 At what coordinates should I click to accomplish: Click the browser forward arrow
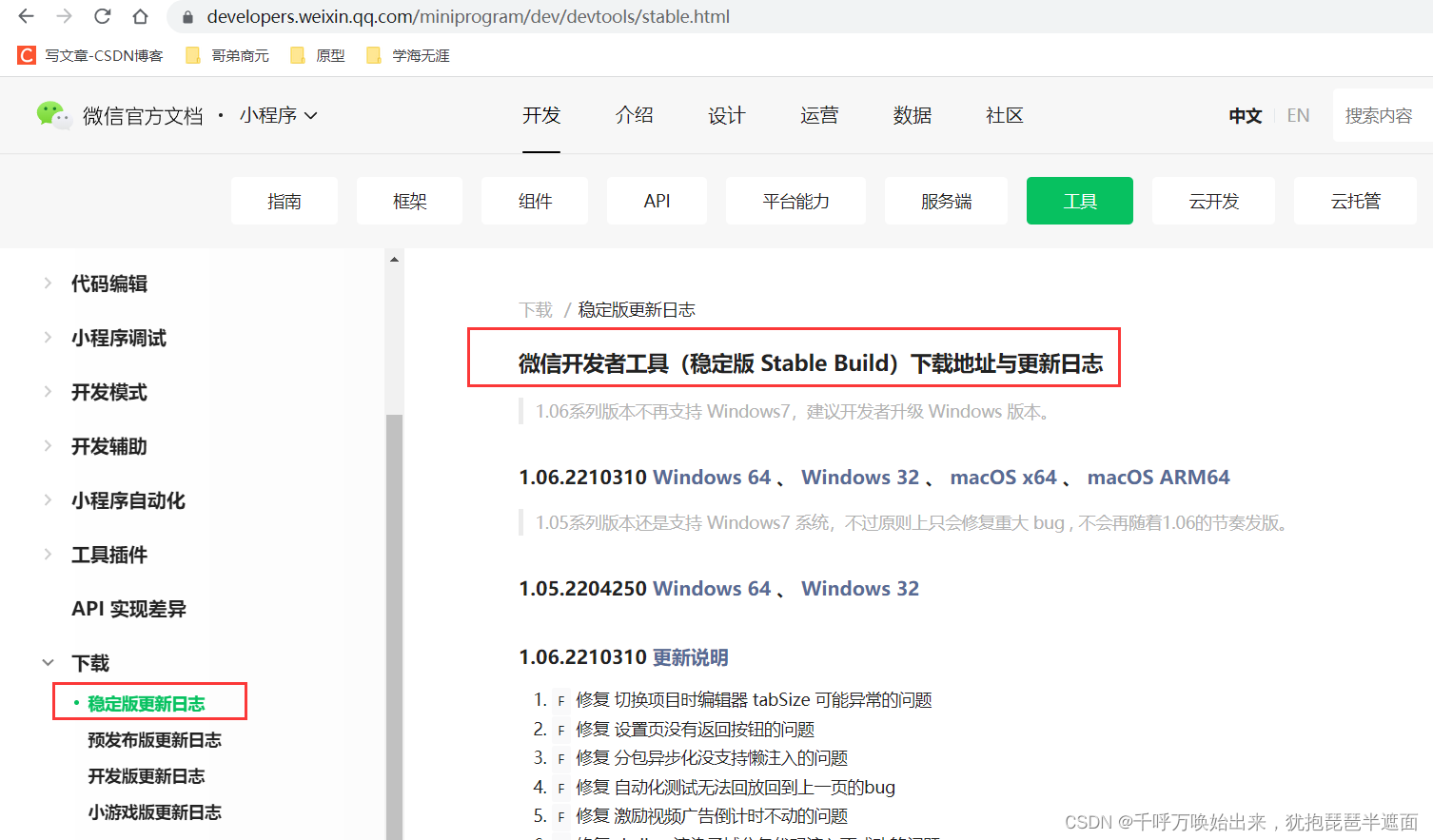click(x=64, y=16)
